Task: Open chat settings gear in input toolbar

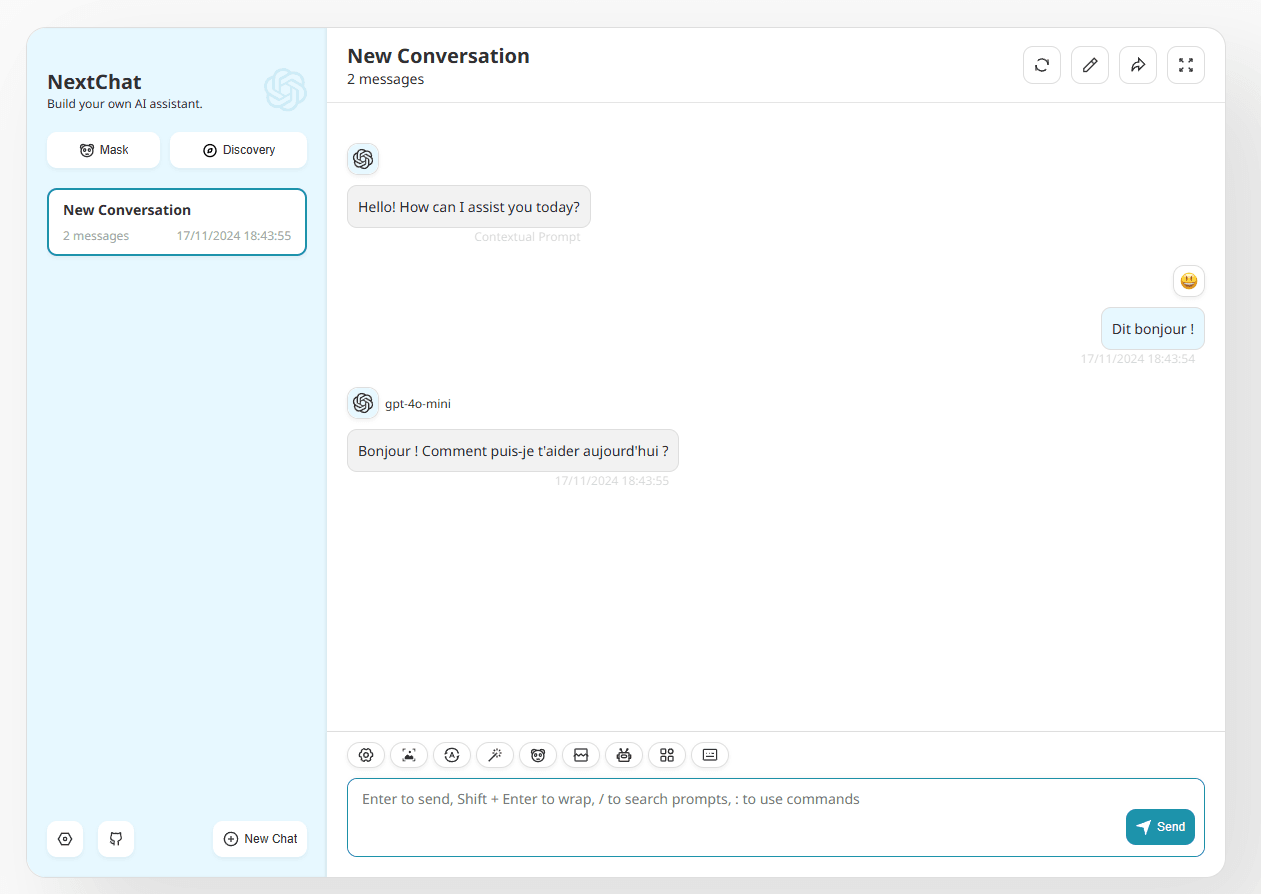Action: [366, 755]
